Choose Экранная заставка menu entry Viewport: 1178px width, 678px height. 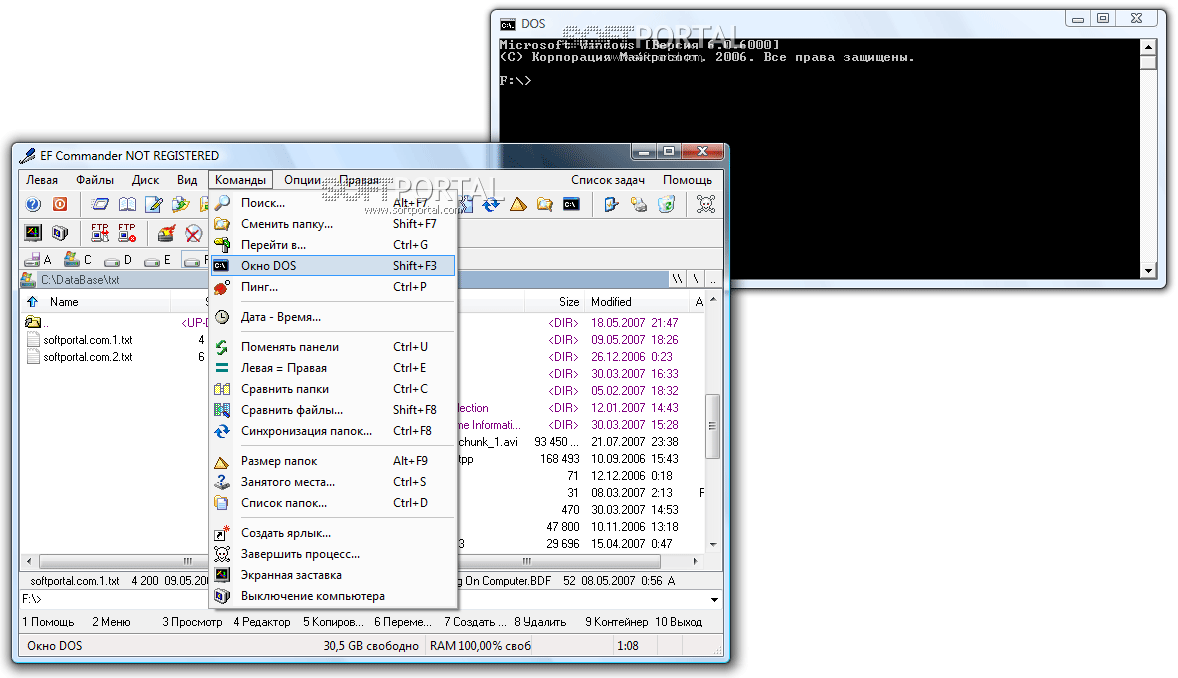[333, 575]
